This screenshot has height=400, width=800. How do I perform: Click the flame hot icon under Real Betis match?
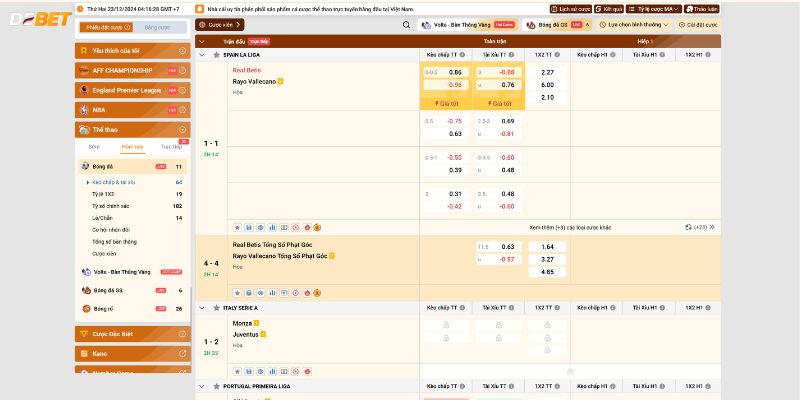(307, 228)
